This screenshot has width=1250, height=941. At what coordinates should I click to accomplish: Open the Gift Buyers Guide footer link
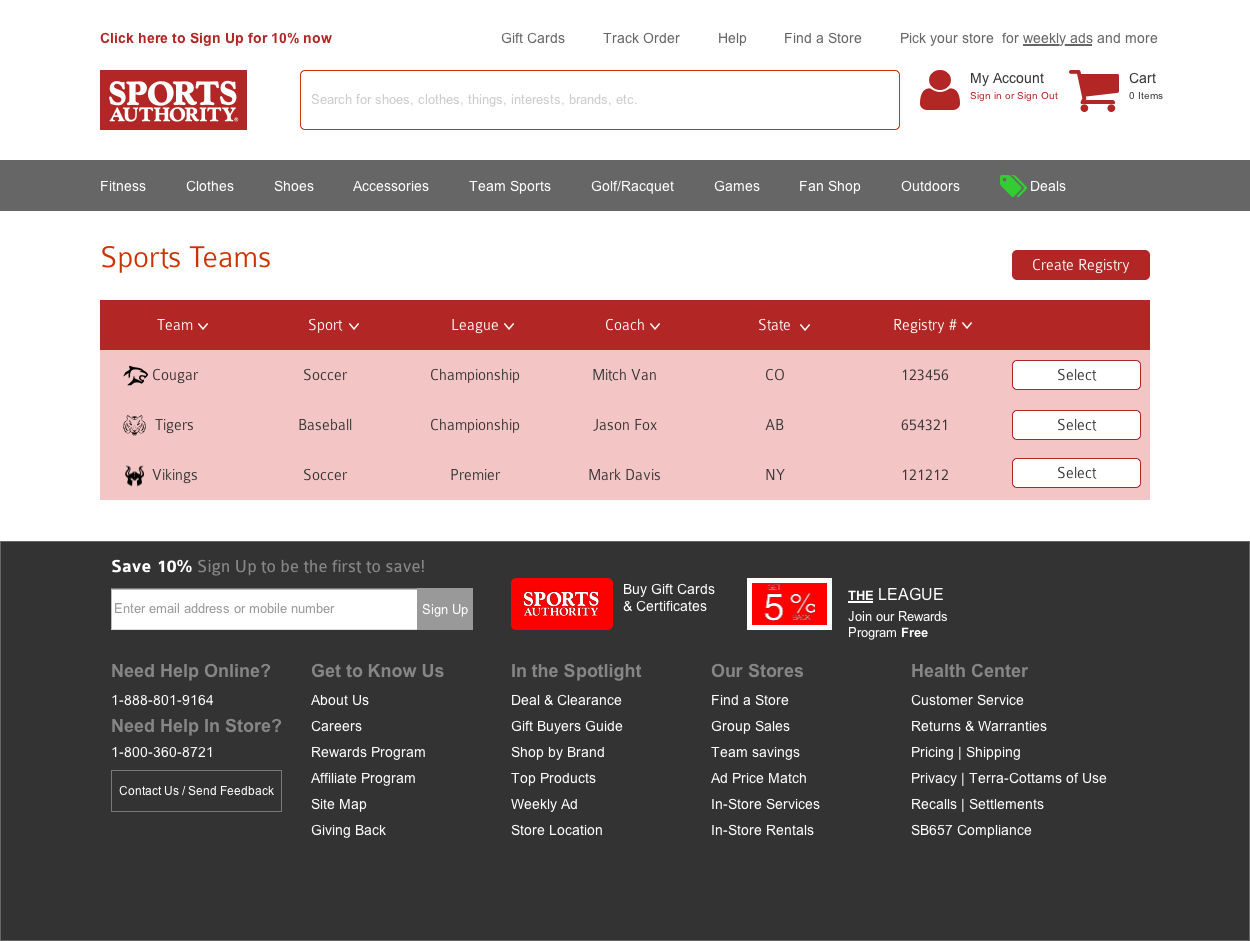tap(567, 726)
